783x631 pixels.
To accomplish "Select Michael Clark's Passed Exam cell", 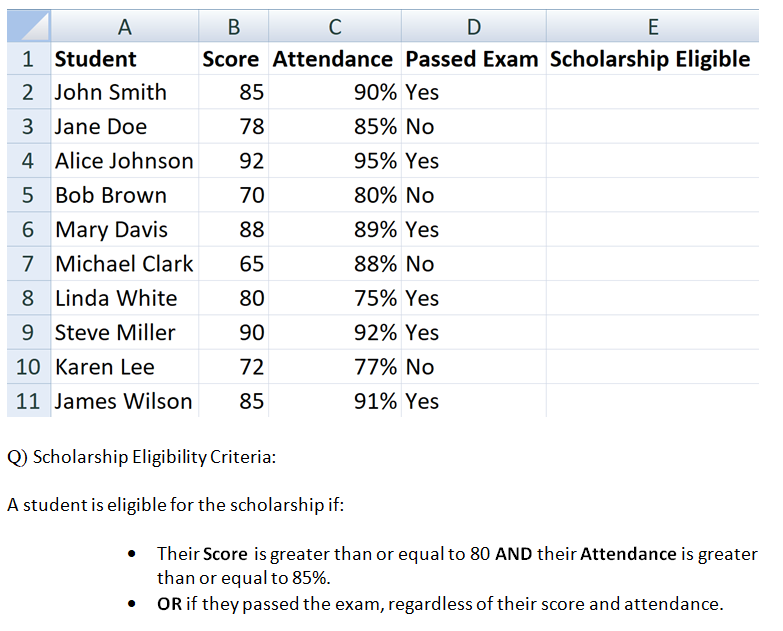I will pos(473,264).
